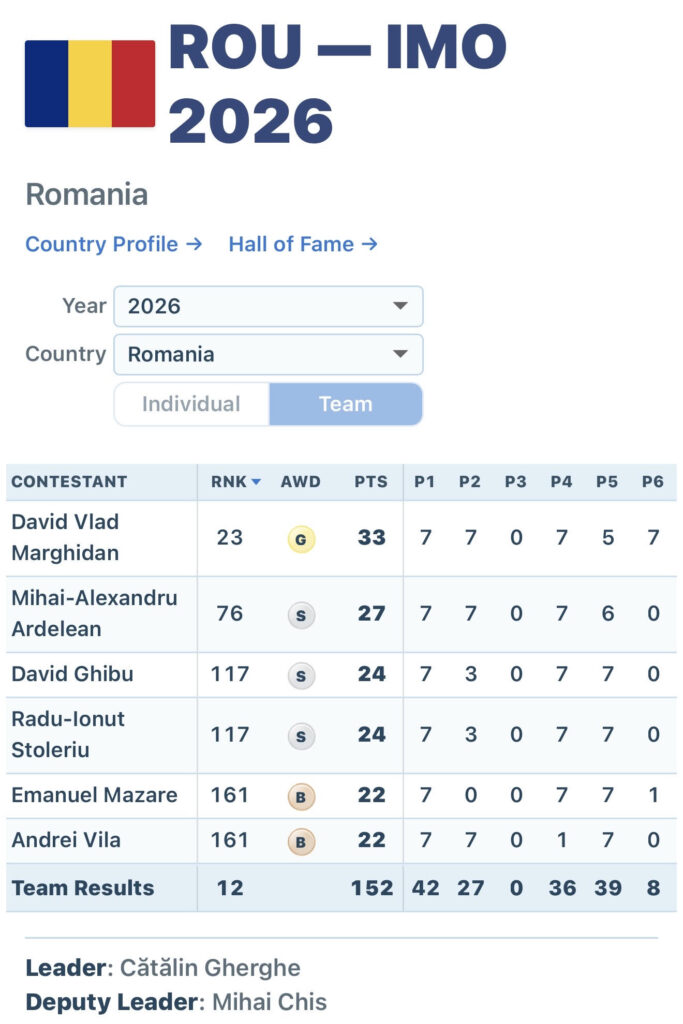Open contestant David Ghibu's entry

point(72,674)
